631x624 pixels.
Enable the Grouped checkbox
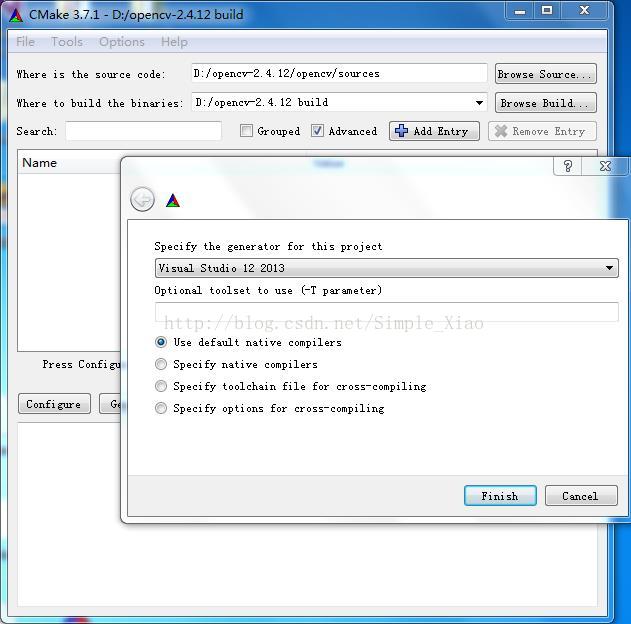(x=246, y=131)
